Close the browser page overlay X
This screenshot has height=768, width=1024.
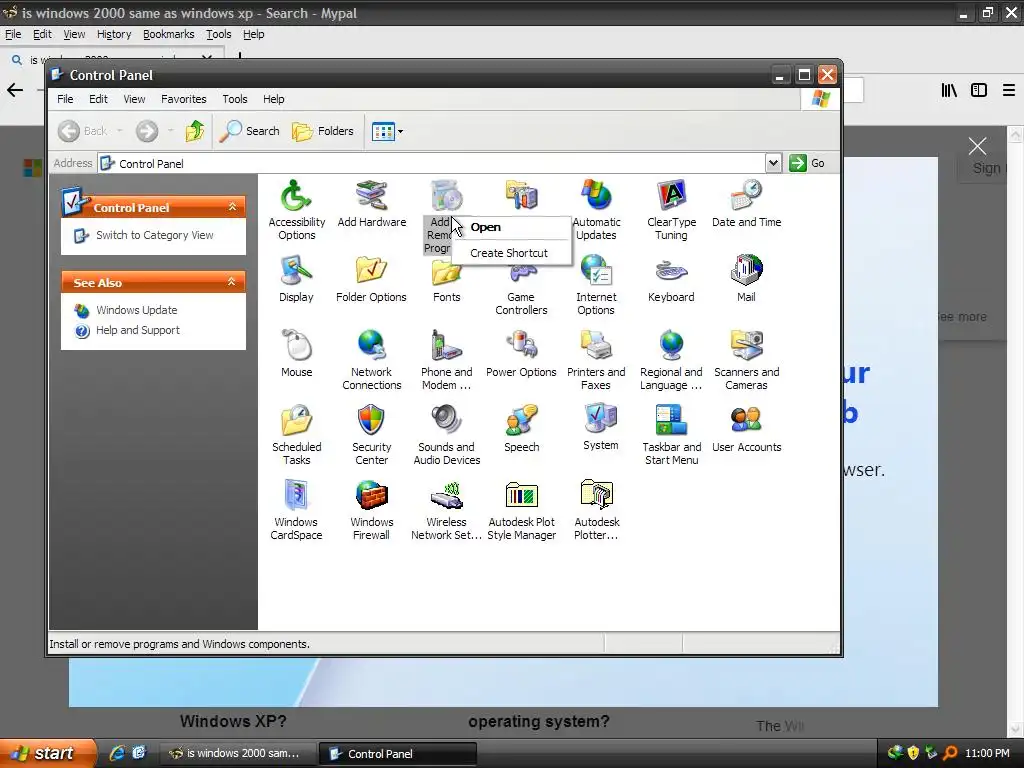tap(978, 146)
